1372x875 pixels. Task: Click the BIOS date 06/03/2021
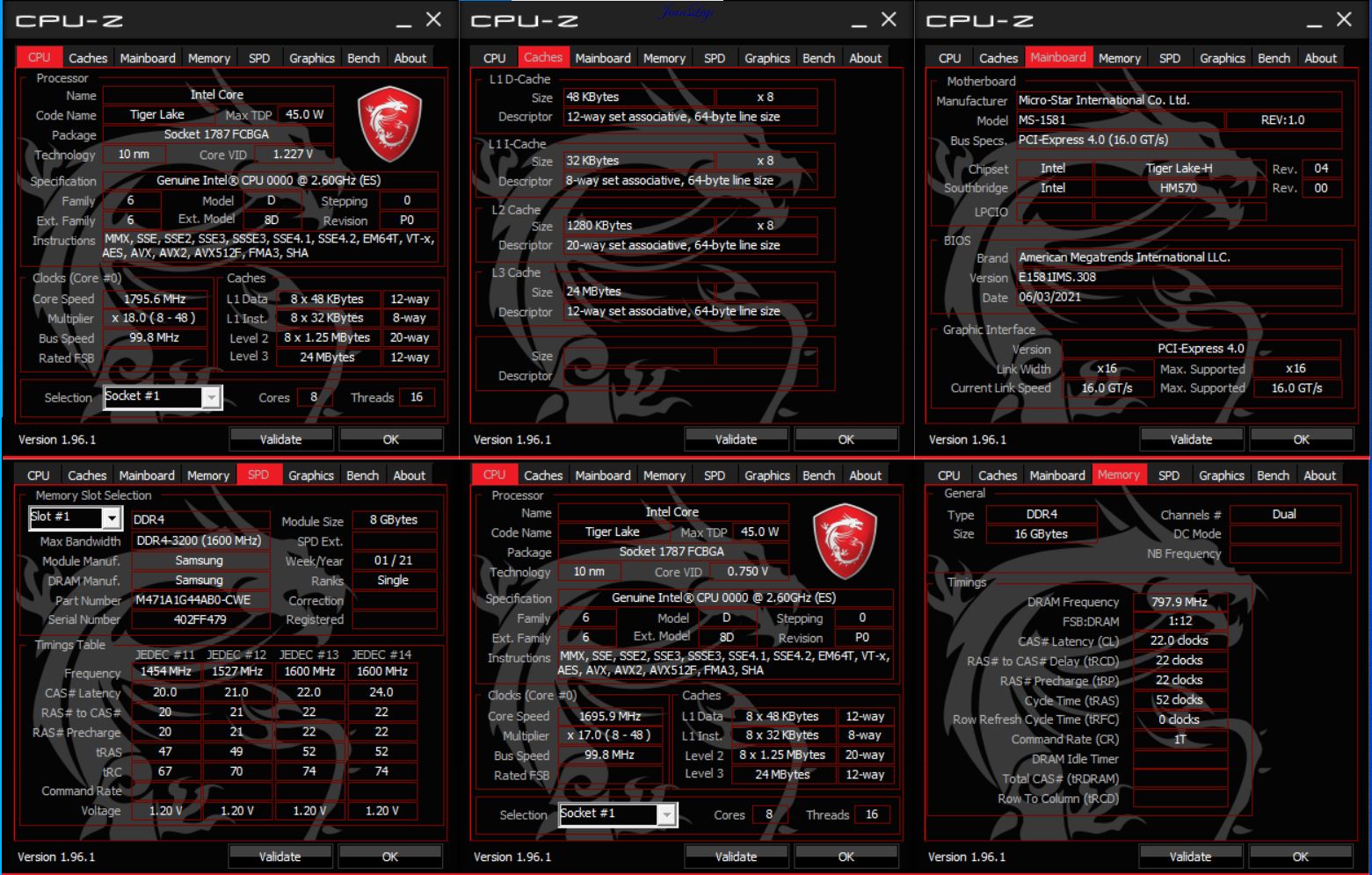click(1179, 297)
